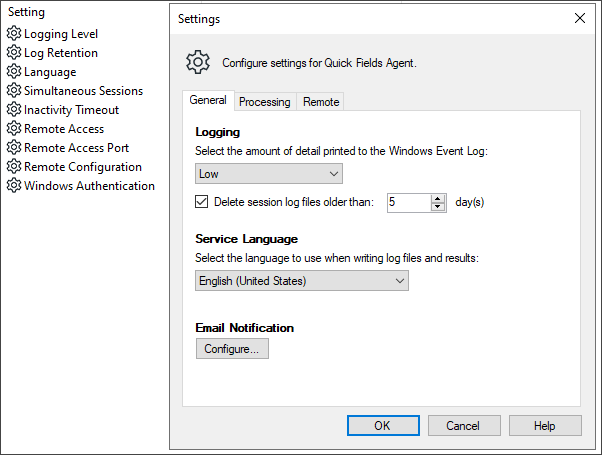This screenshot has width=602, height=455.
Task: Click the gear icon beside Simultaneous Sessions
Action: [x=14, y=91]
